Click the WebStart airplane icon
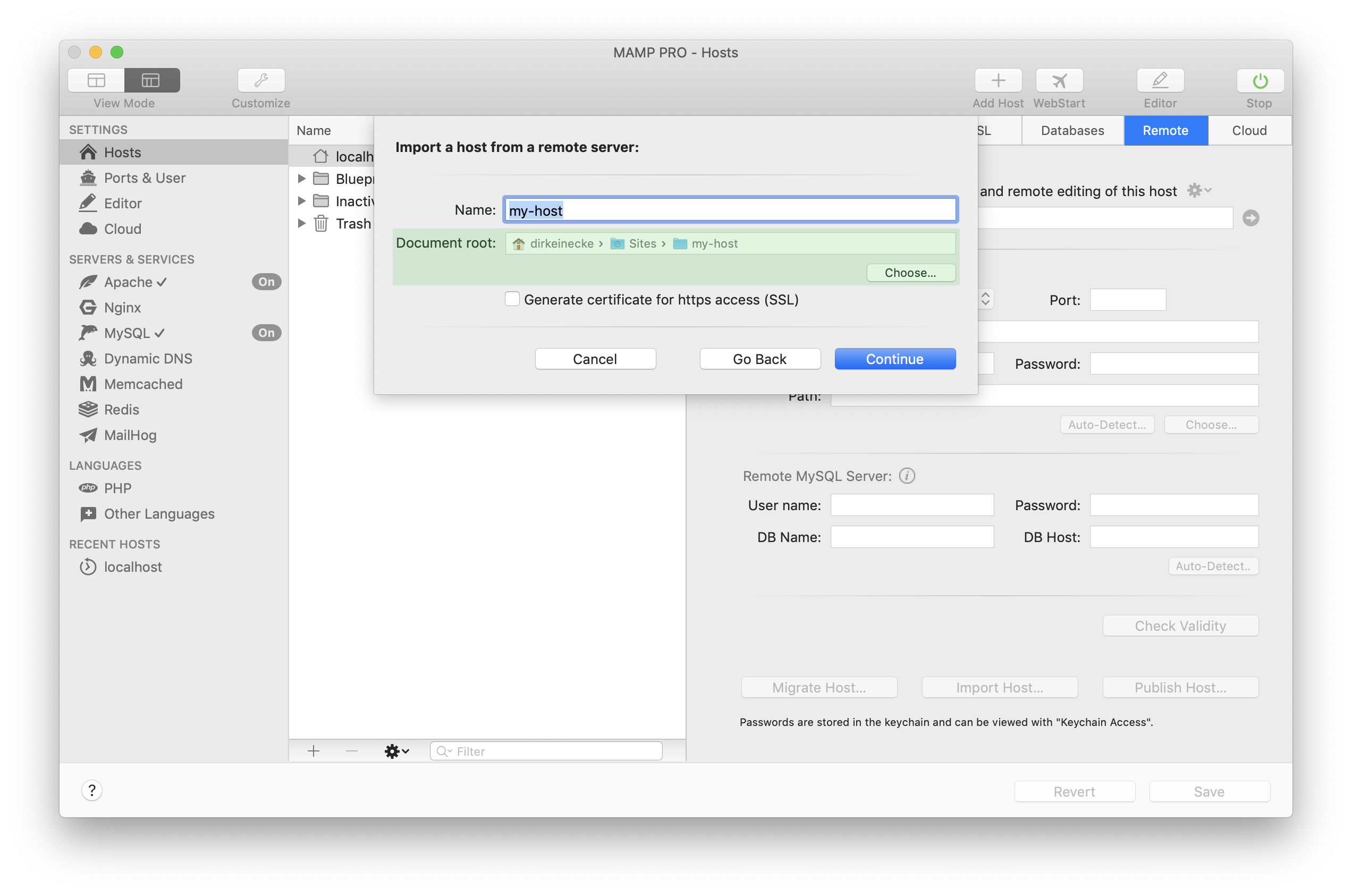The image size is (1352, 896). (1058, 80)
